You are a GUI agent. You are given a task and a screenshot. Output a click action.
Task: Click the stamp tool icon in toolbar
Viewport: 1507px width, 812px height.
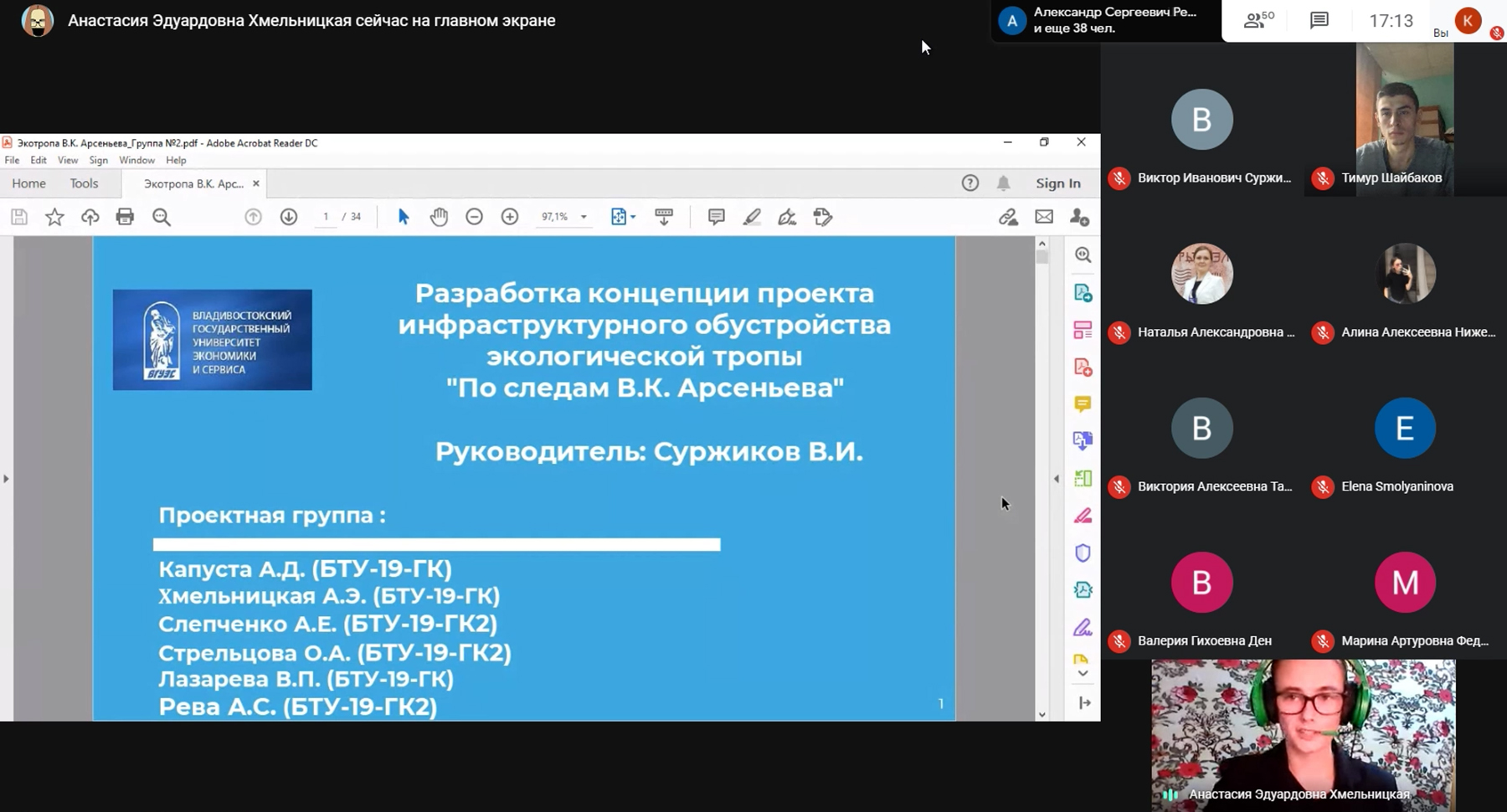(x=823, y=217)
